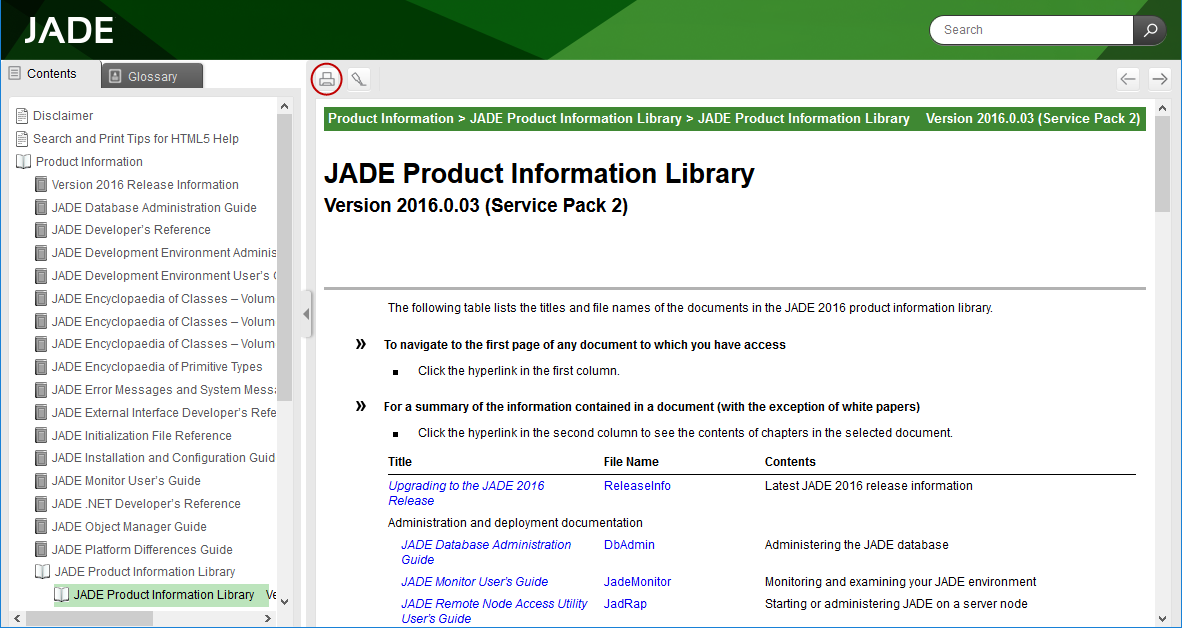Click the File Name column header
This screenshot has width=1182, height=628.
point(631,462)
